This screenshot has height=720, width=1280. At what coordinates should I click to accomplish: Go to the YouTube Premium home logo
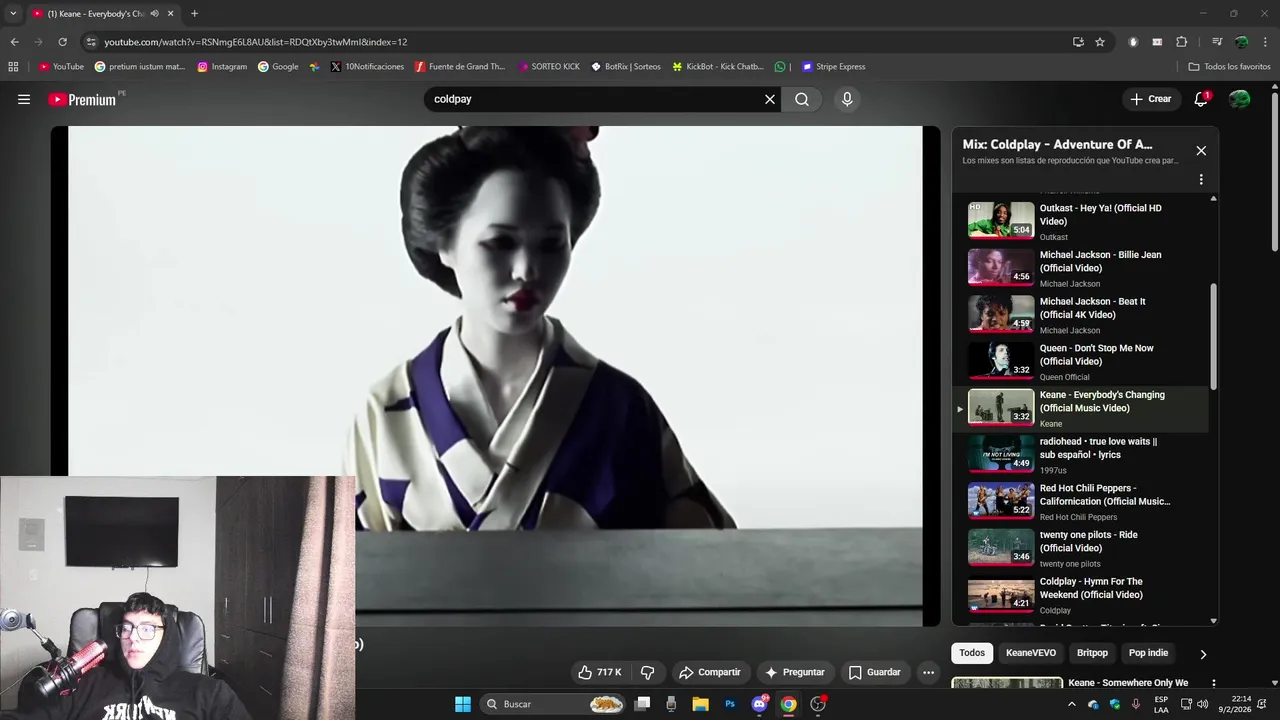82,99
